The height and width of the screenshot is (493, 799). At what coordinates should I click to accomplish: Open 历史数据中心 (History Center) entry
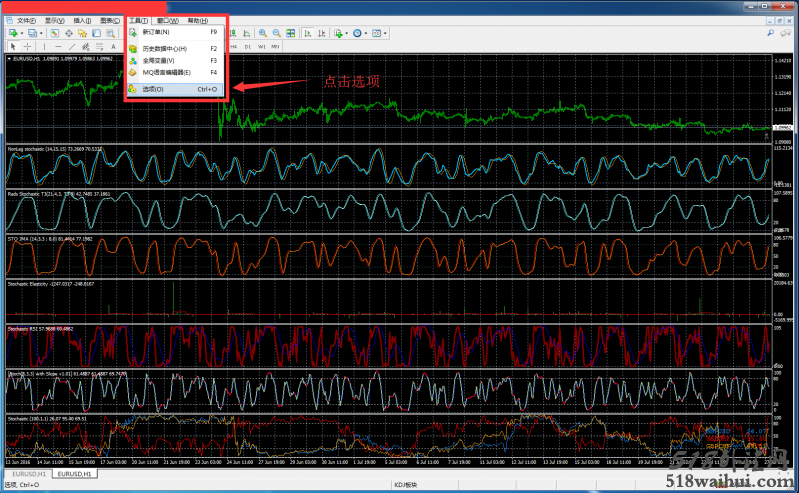coord(164,48)
